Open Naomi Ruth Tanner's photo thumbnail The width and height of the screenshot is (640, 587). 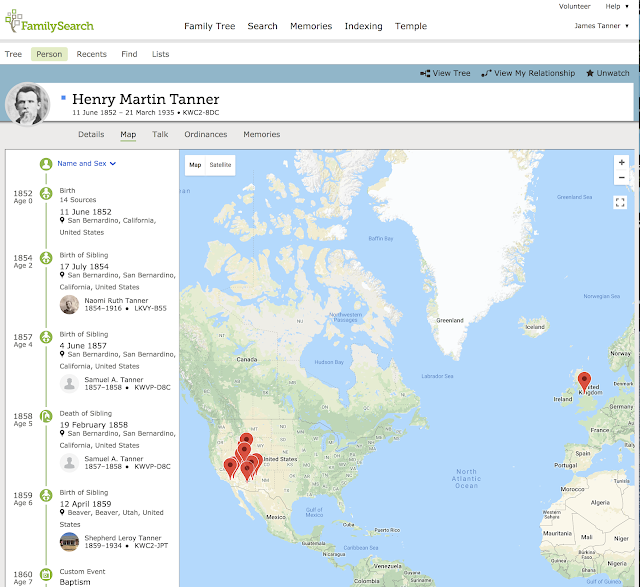point(69,305)
